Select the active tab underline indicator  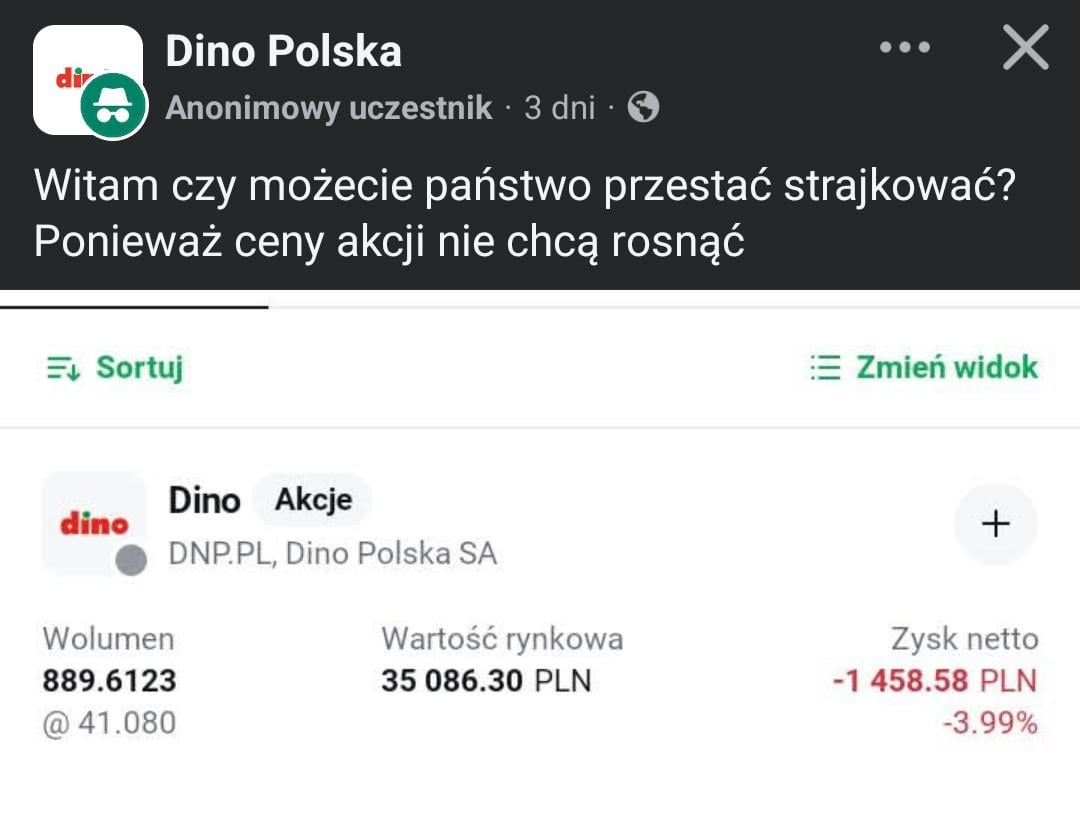click(x=134, y=307)
